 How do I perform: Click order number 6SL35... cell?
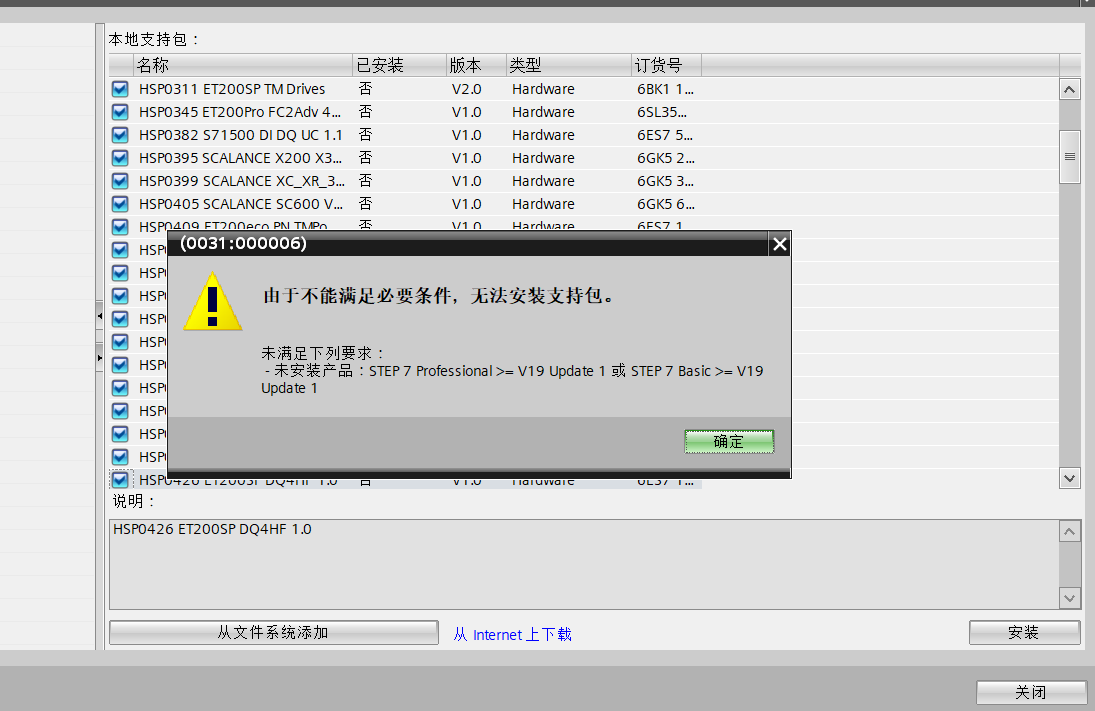[x=662, y=112]
